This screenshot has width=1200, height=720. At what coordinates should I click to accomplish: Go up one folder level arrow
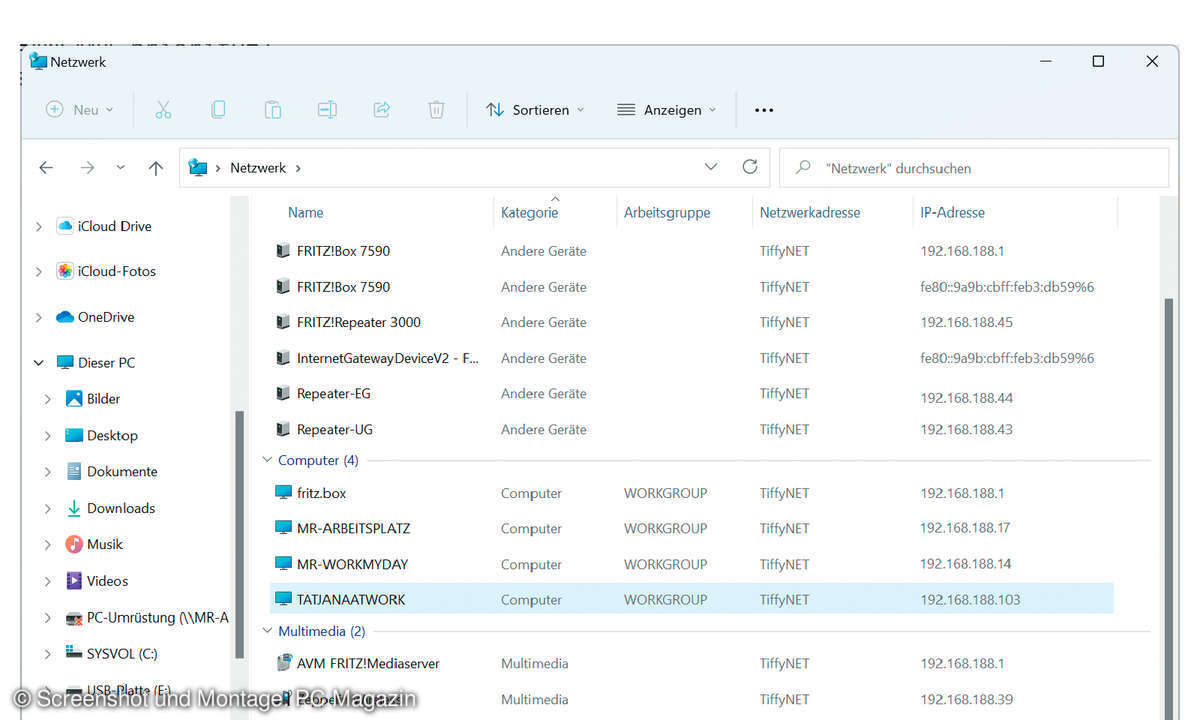click(155, 168)
